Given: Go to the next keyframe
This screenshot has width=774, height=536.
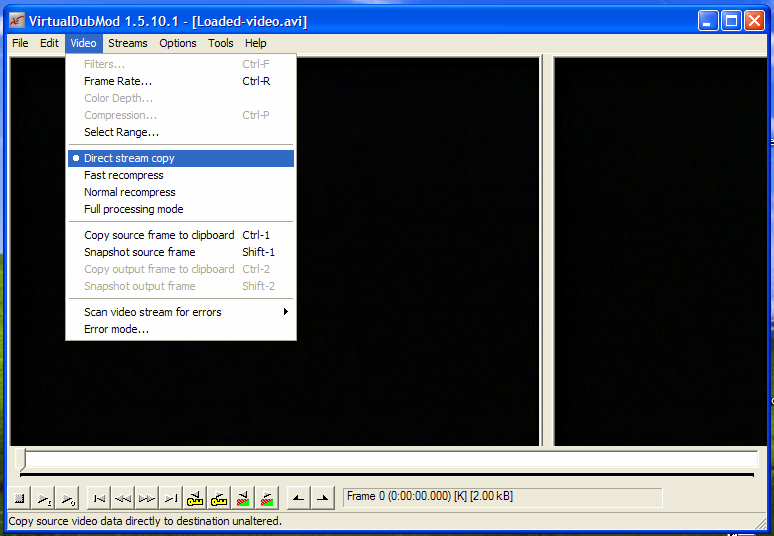Looking at the screenshot, I should pyautogui.click(x=219, y=498).
